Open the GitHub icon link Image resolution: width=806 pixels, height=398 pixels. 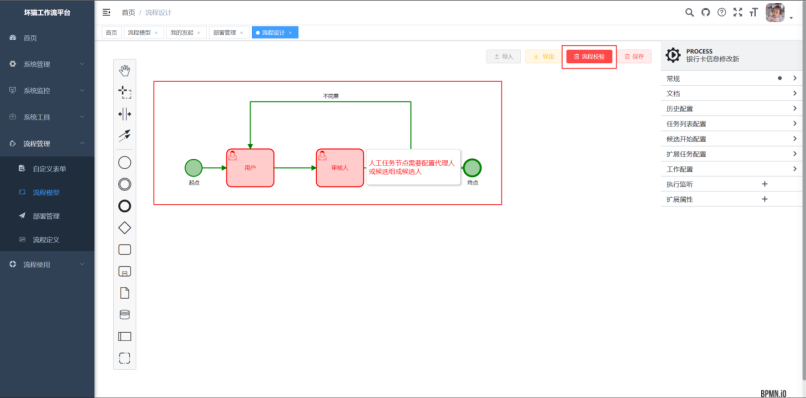705,13
